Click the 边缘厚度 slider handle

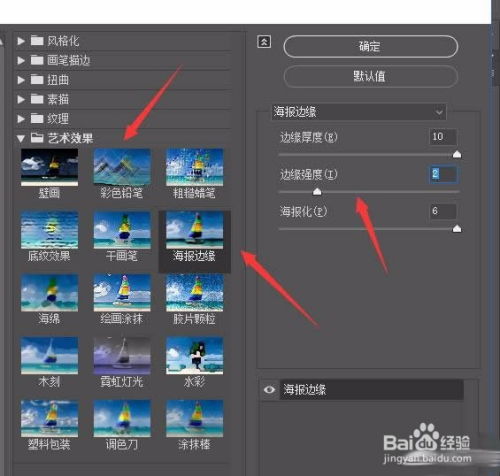pos(457,155)
